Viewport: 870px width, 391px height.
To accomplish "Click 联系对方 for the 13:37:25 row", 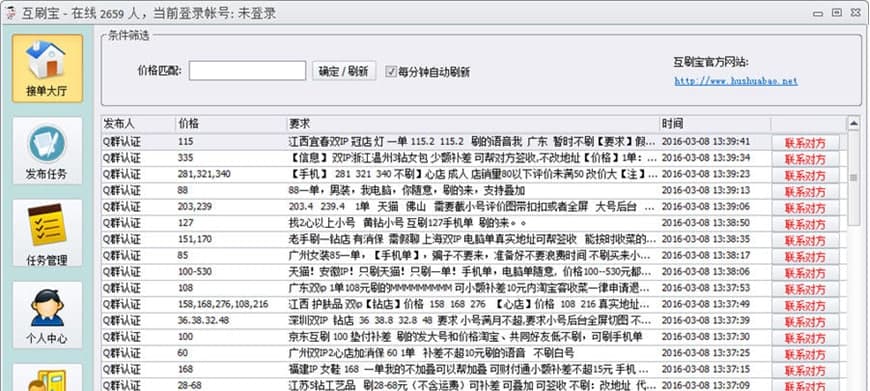I will (x=805, y=355).
